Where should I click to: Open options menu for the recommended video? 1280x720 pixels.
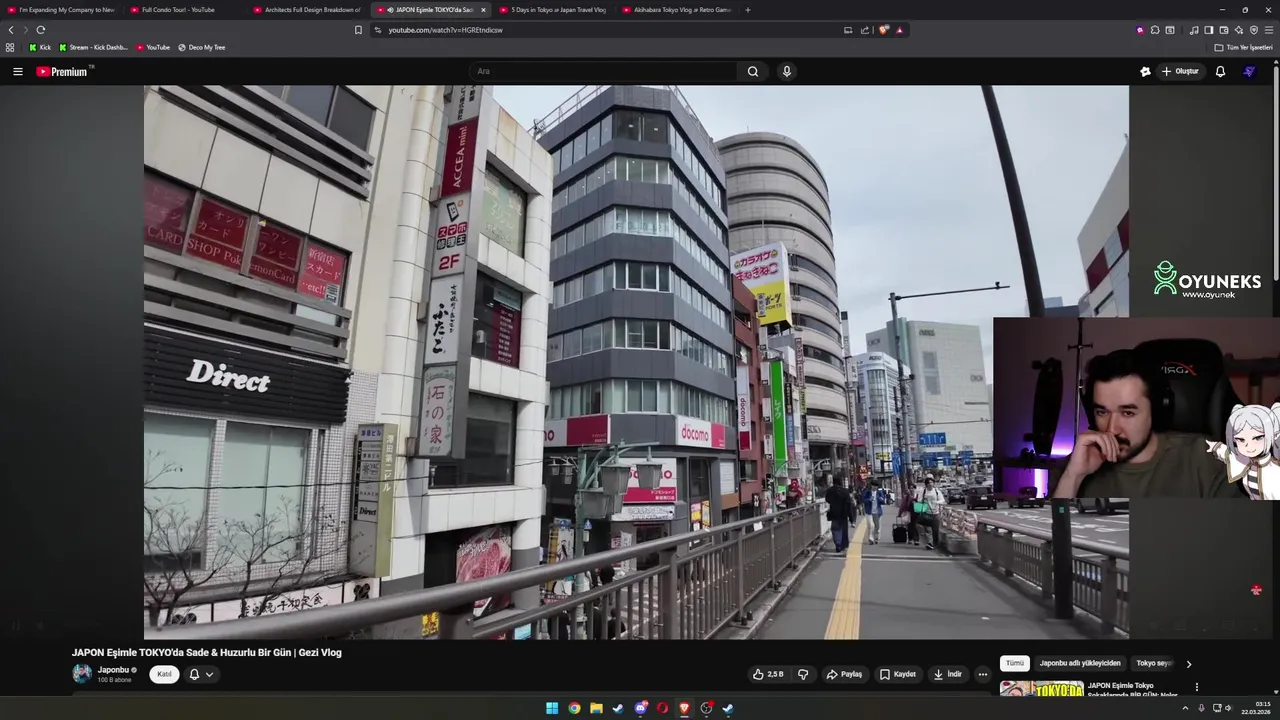click(1196, 687)
